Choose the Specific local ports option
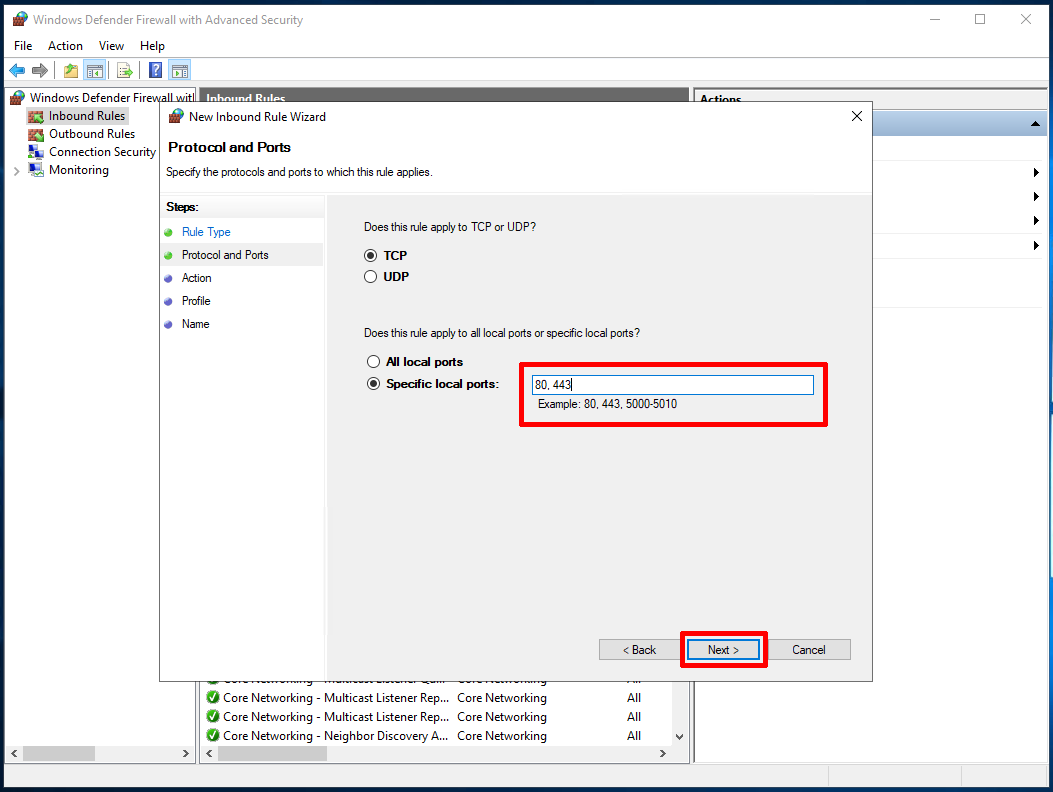1053x792 pixels. (x=373, y=384)
